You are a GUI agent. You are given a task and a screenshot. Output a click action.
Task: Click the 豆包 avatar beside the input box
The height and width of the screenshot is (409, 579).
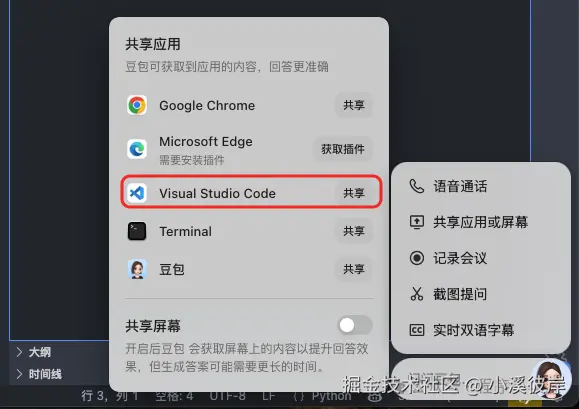pyautogui.click(x=551, y=380)
